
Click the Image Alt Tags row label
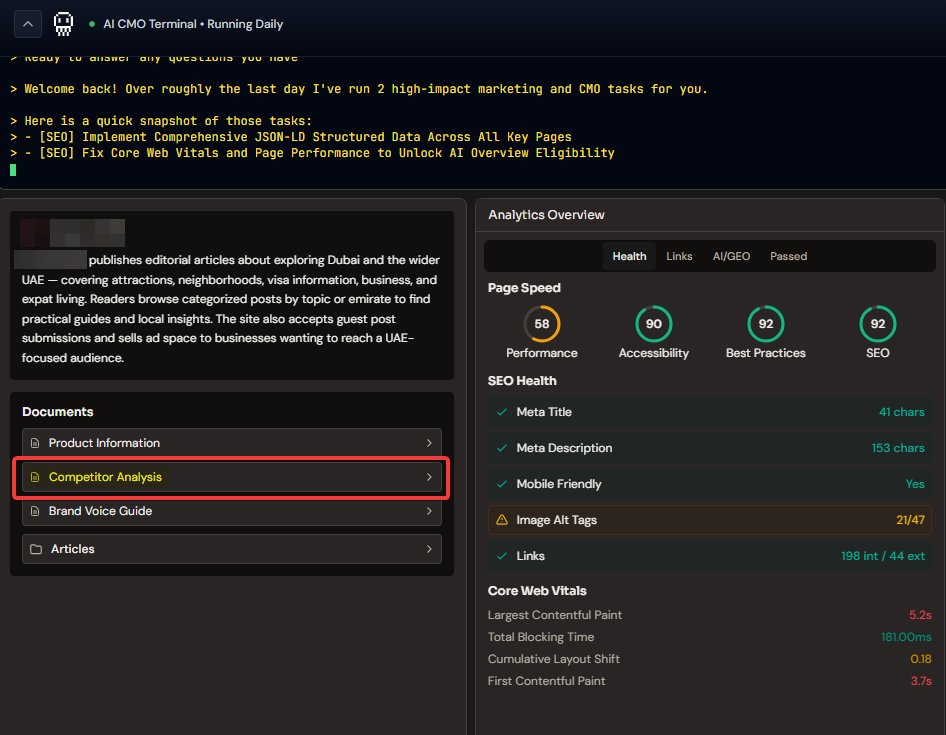pyautogui.click(x=556, y=520)
